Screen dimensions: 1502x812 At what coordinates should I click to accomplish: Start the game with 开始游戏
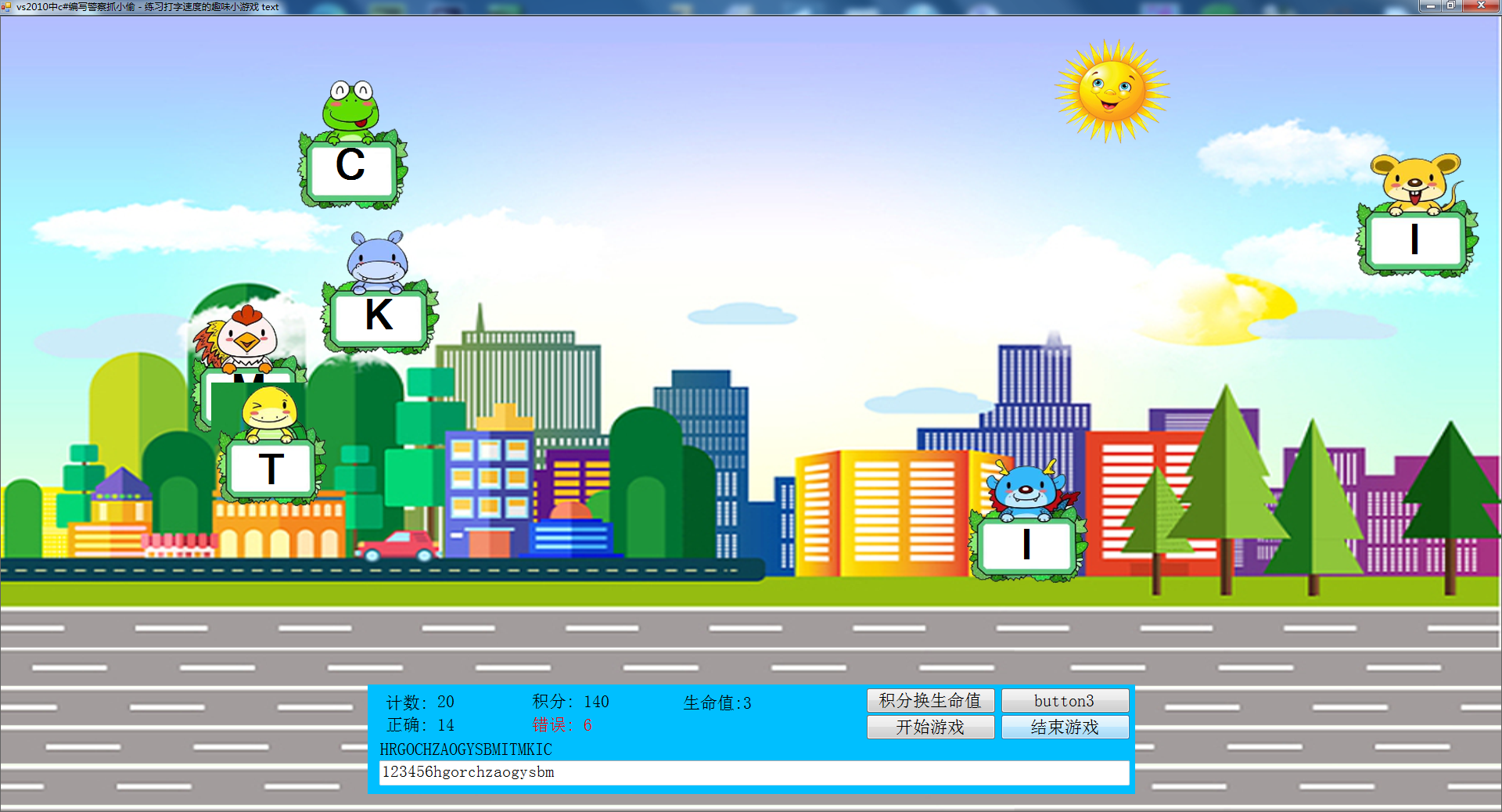[930, 727]
